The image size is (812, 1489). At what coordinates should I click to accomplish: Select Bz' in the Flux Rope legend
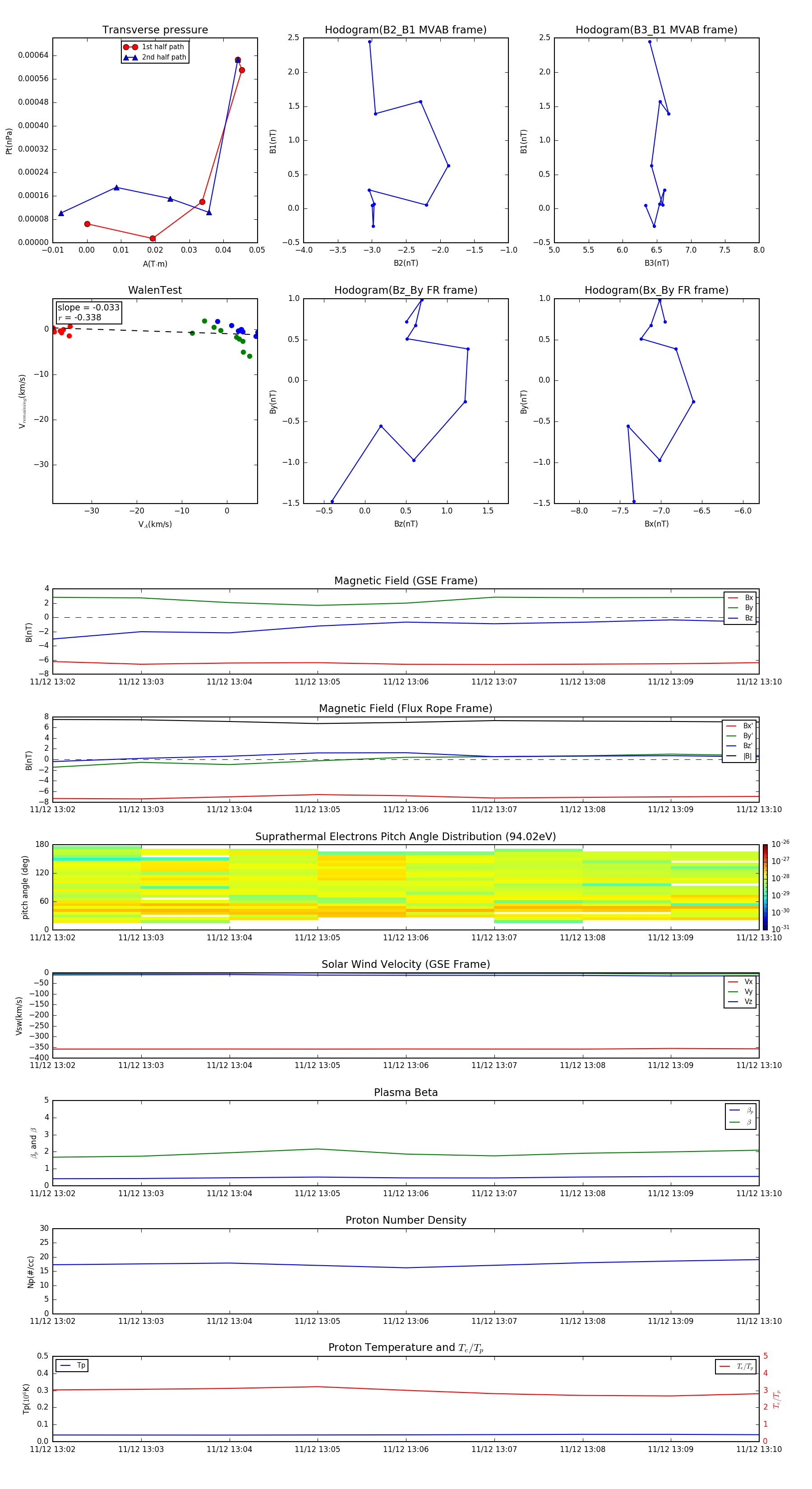(x=739, y=746)
